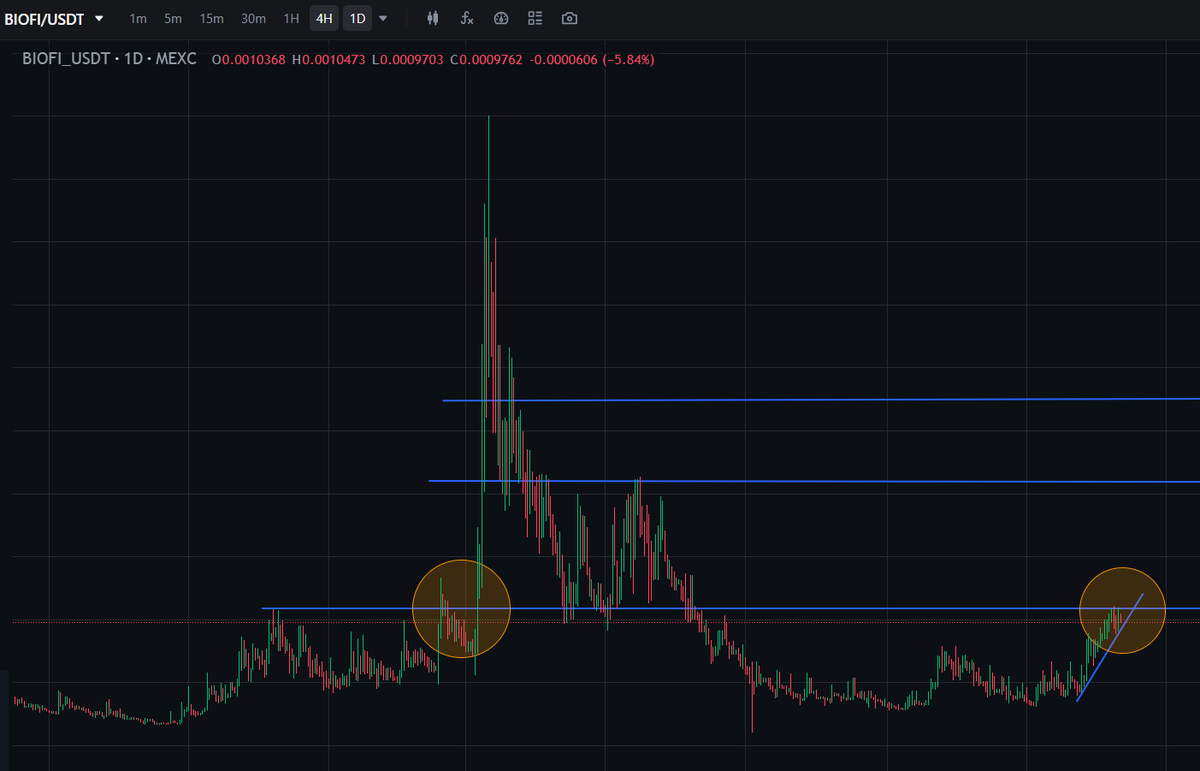Click the close price value 0.0009762
This screenshot has height=771, width=1200.
(x=492, y=60)
